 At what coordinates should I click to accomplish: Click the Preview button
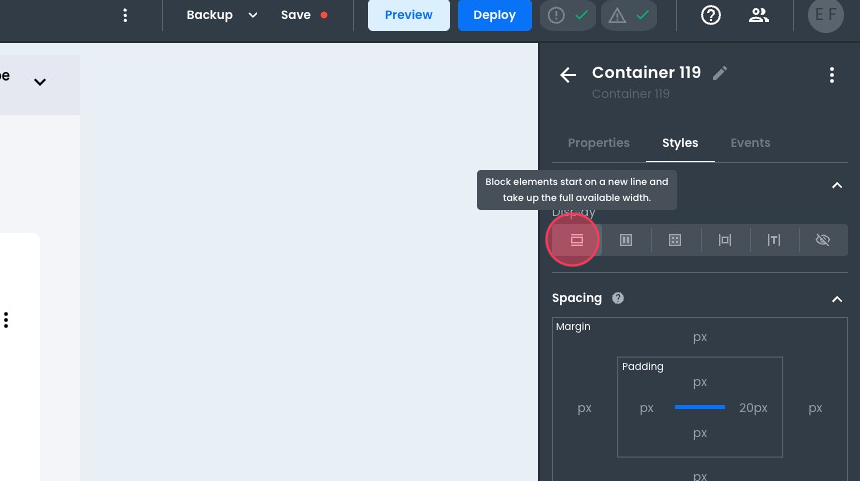(x=408, y=15)
